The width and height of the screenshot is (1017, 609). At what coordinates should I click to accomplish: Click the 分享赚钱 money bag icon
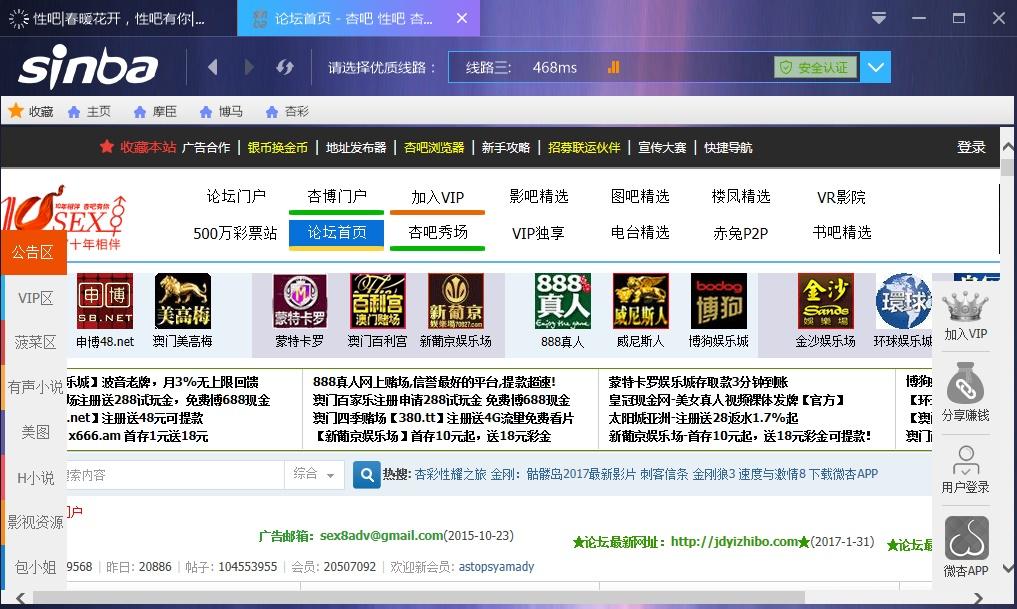[965, 383]
